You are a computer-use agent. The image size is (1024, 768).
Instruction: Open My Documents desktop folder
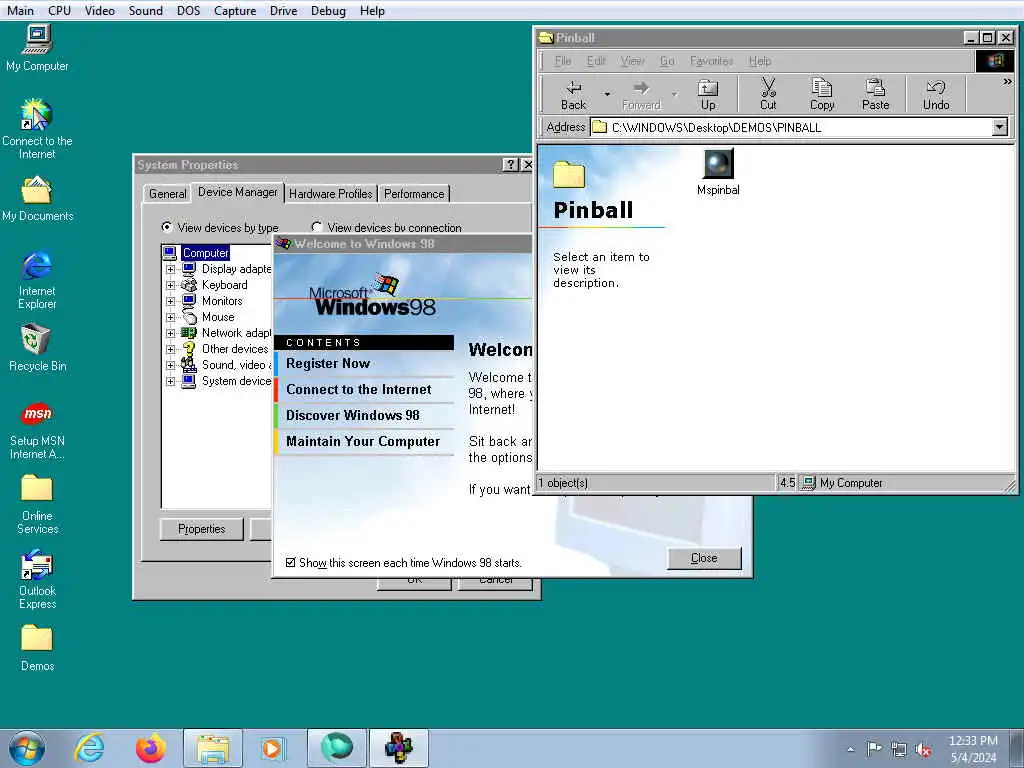[x=37, y=199]
